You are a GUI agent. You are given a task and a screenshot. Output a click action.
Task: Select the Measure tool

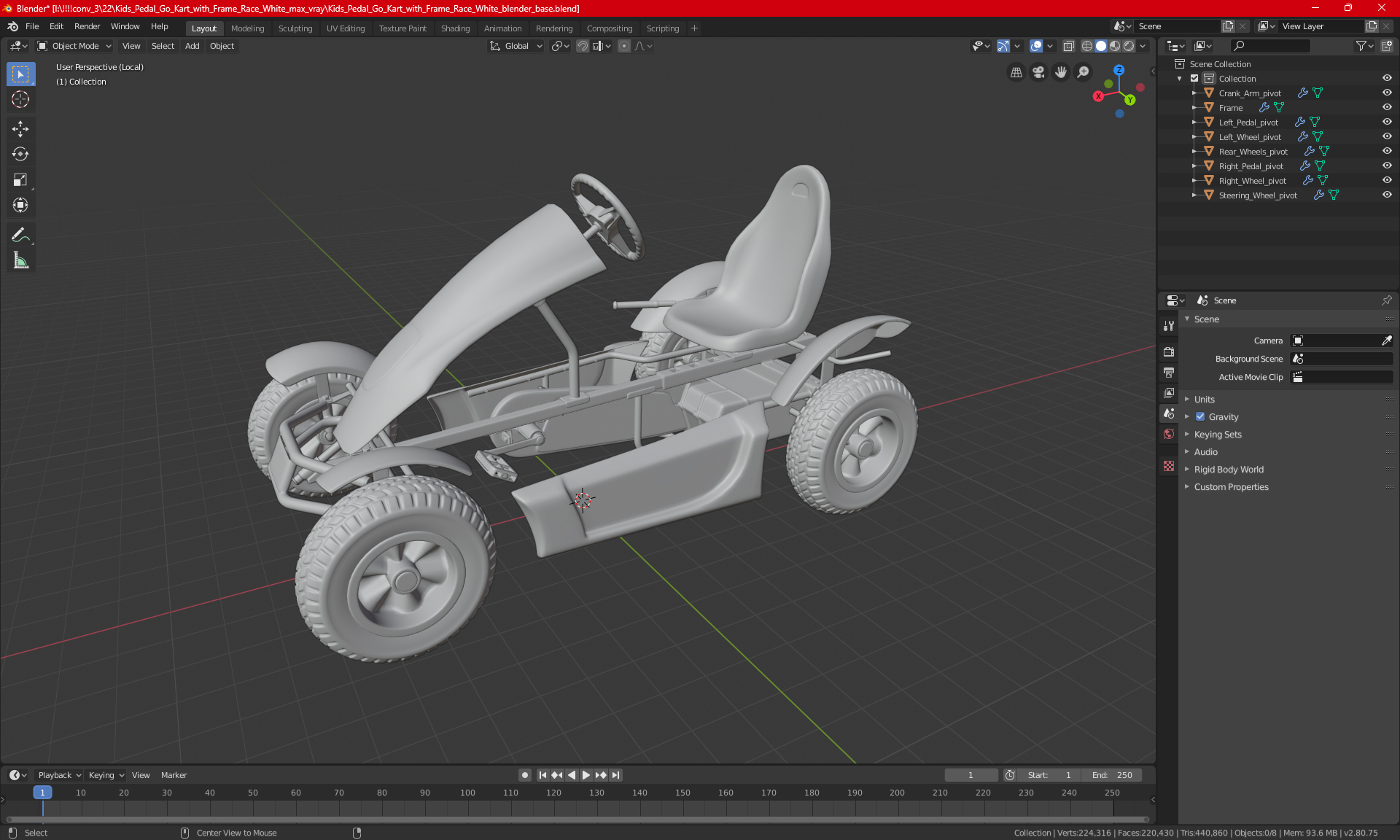(x=20, y=260)
